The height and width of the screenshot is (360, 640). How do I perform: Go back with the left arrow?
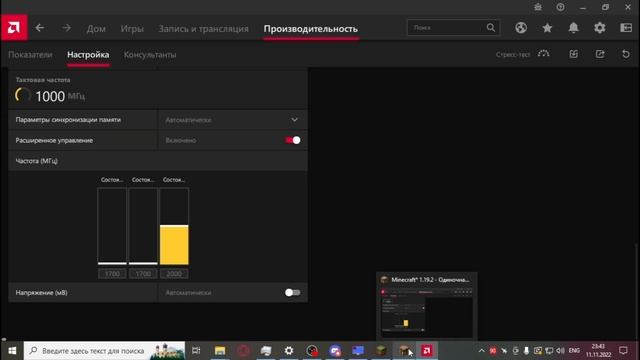[x=40, y=28]
